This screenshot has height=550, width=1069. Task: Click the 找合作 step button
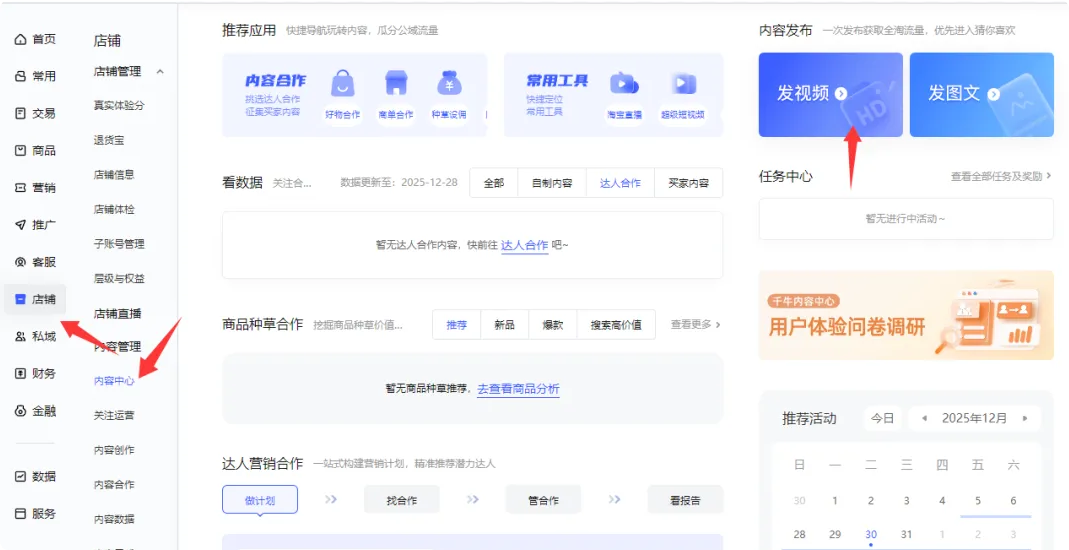point(402,500)
